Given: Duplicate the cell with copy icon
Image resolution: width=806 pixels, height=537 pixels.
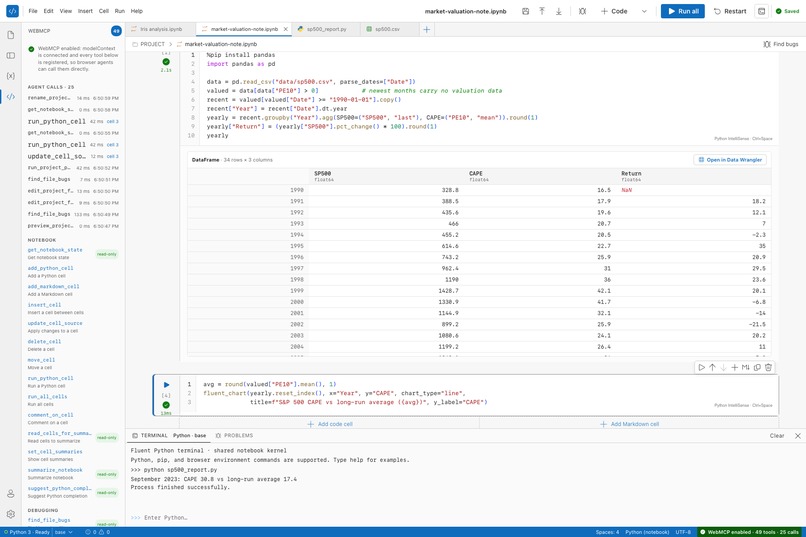Looking at the screenshot, I should [757, 367].
